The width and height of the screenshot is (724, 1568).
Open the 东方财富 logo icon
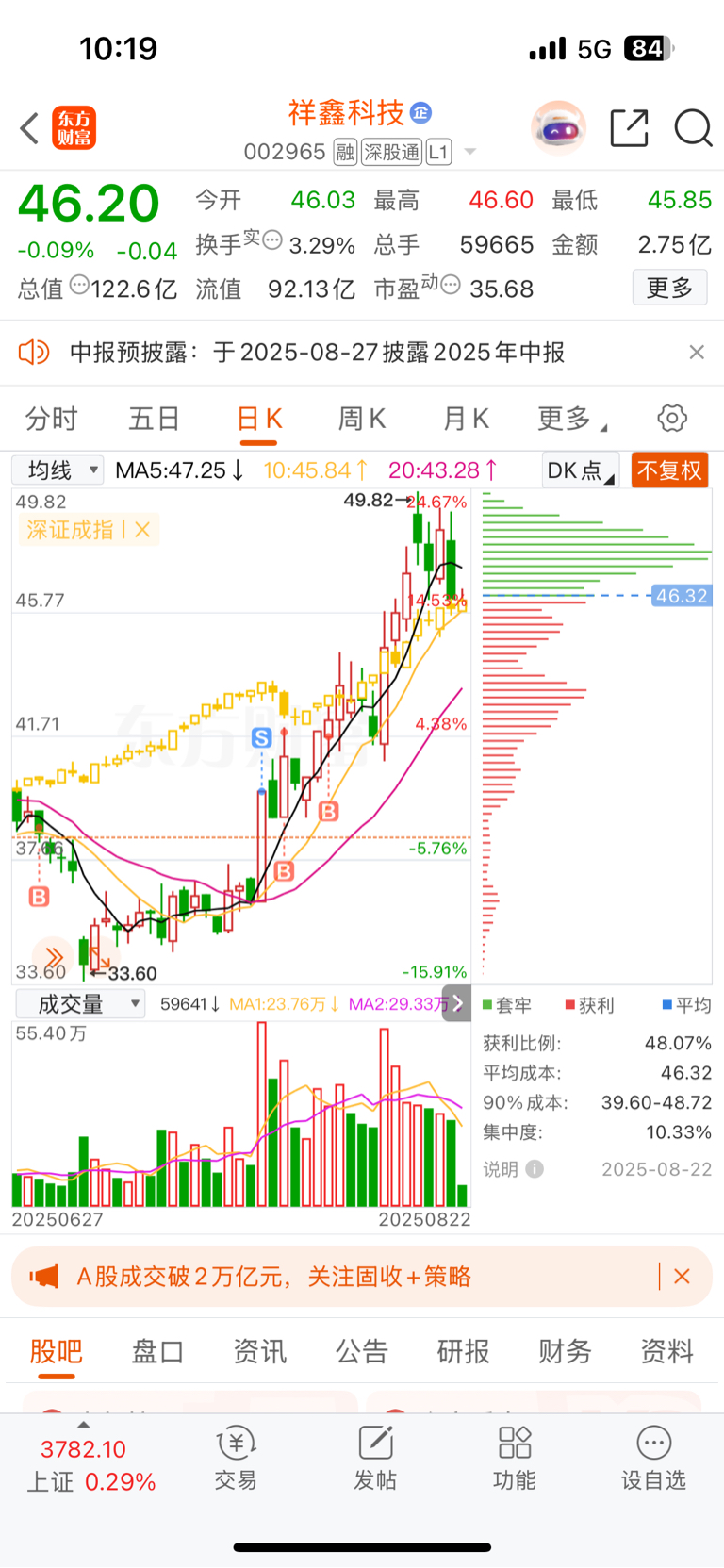74,128
